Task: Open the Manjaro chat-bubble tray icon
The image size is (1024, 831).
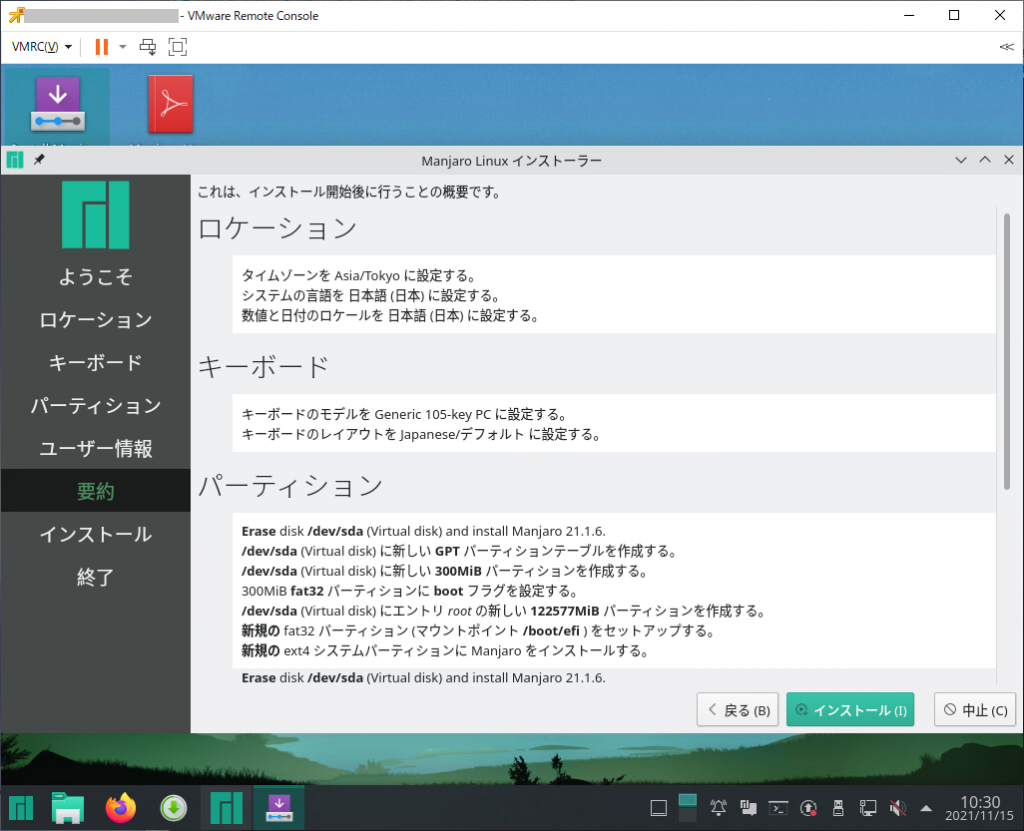Action: (x=748, y=809)
